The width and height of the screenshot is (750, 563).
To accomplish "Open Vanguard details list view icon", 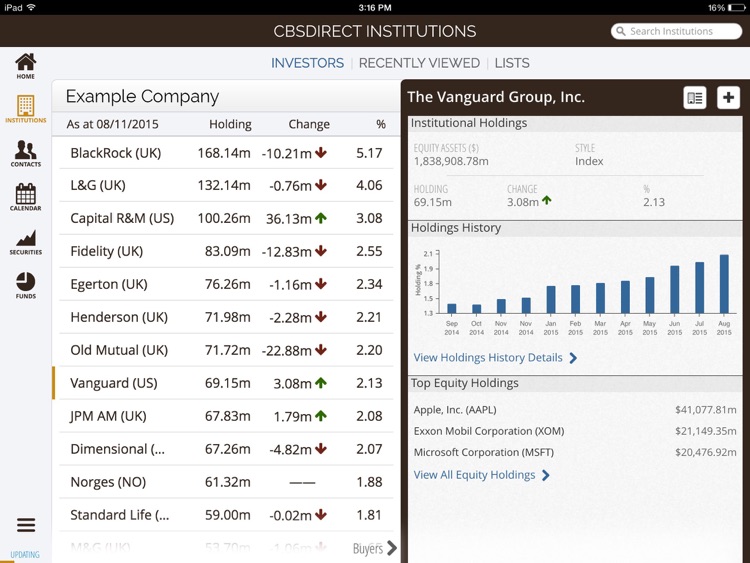I will point(695,98).
